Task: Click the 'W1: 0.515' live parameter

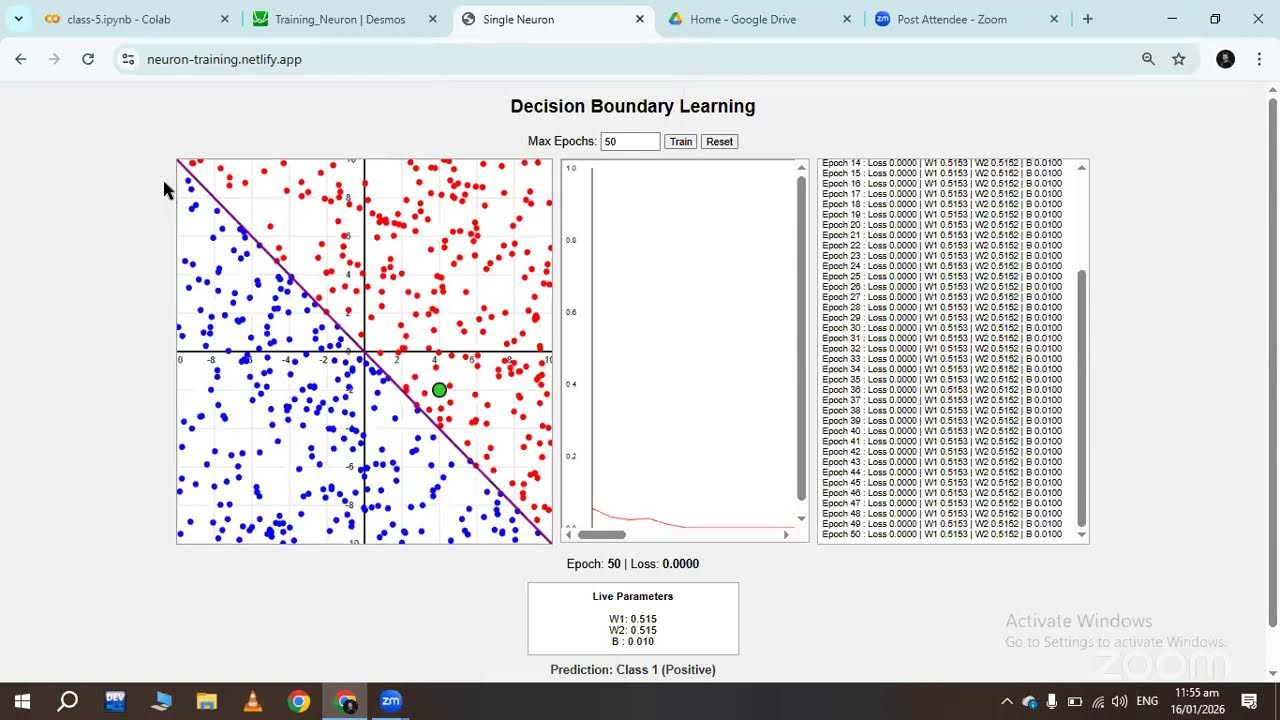Action: click(x=633, y=619)
